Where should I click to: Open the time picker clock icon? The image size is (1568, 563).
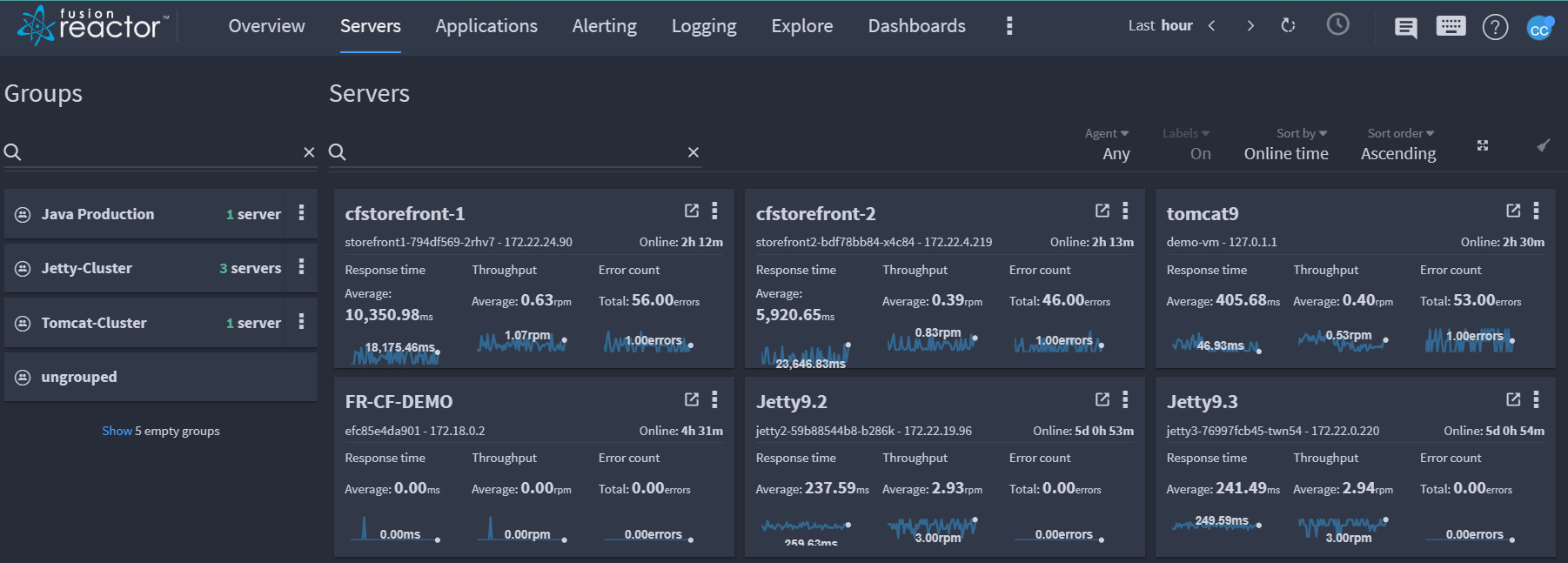[1338, 24]
